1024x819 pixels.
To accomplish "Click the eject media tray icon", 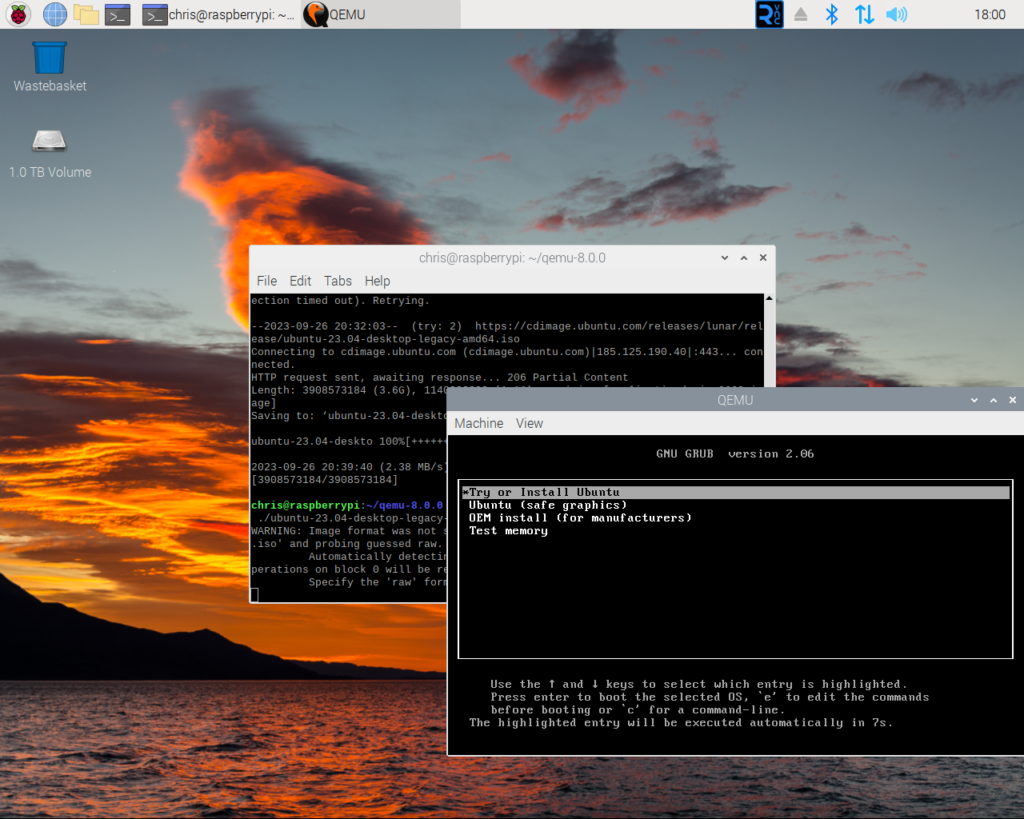I will tap(801, 14).
